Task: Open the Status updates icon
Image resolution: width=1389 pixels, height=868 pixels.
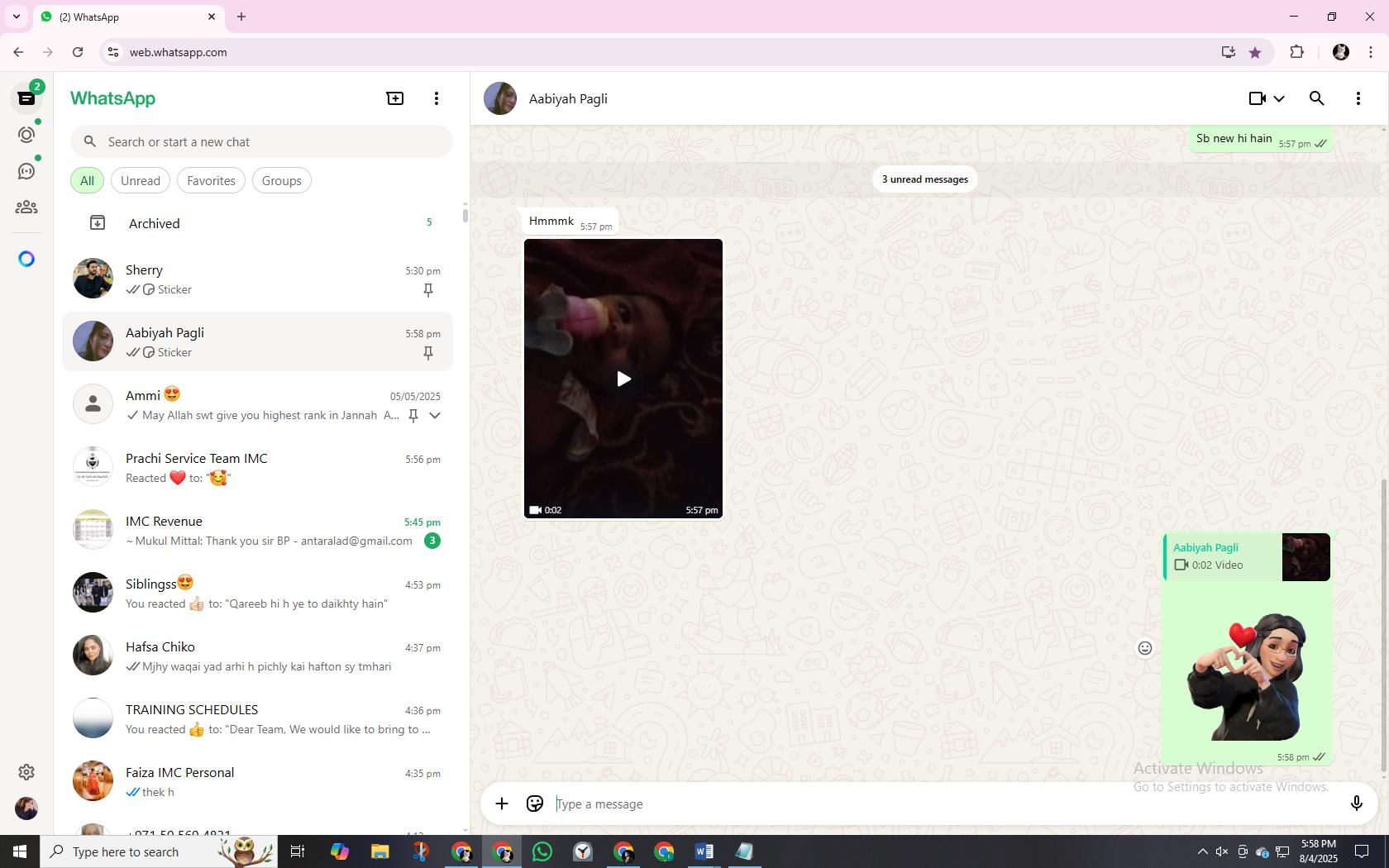Action: (x=26, y=135)
